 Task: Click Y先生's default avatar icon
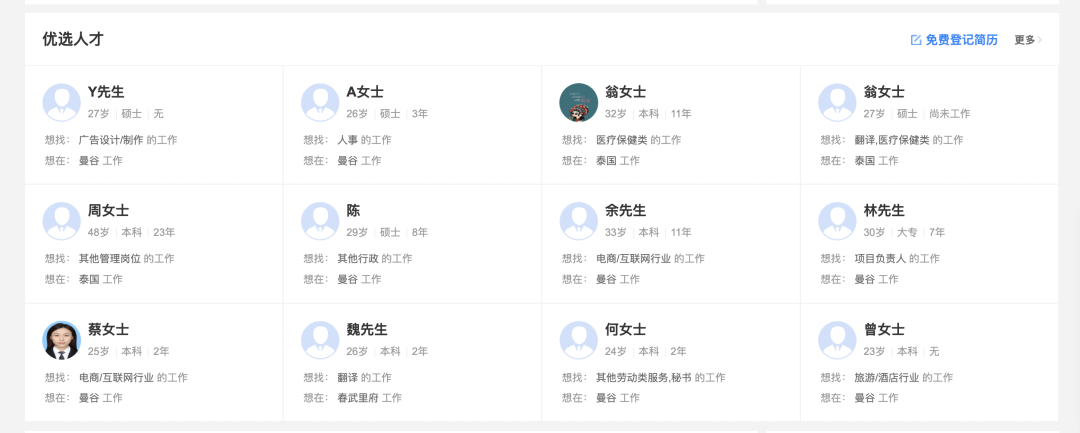pos(62,102)
